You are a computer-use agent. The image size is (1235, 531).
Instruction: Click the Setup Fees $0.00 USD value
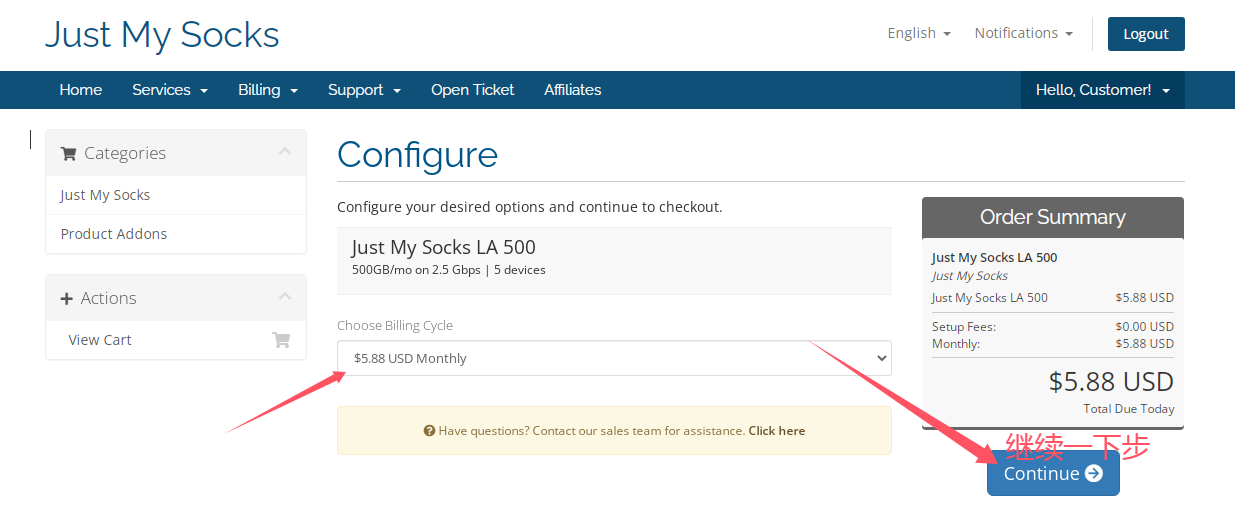tap(1144, 327)
